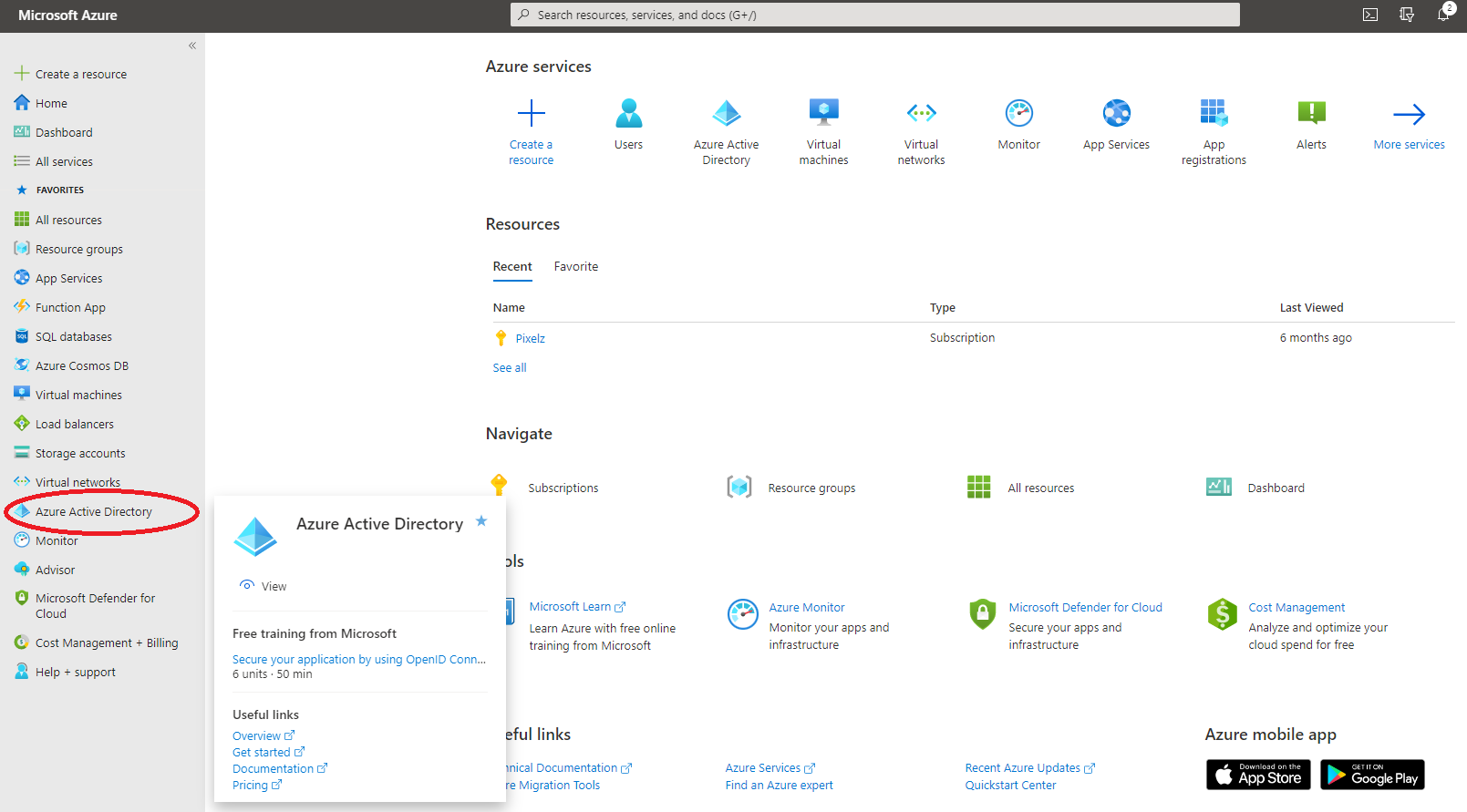This screenshot has width=1467, height=812.
Task: Toggle favorite star on Azure Active Directory popup
Action: click(481, 521)
